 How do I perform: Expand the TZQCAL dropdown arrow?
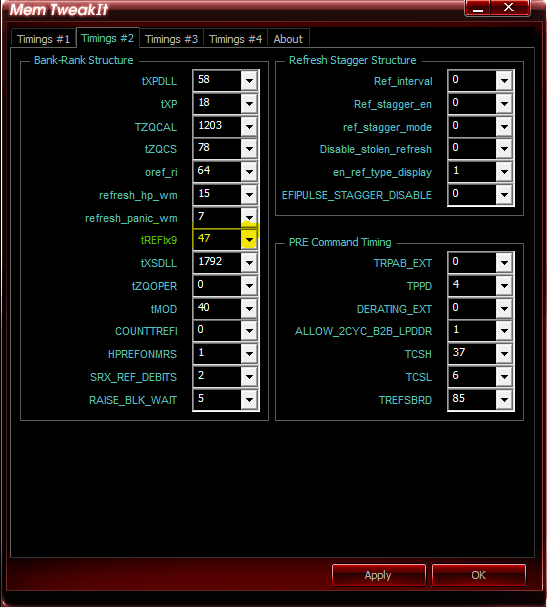tap(249, 126)
